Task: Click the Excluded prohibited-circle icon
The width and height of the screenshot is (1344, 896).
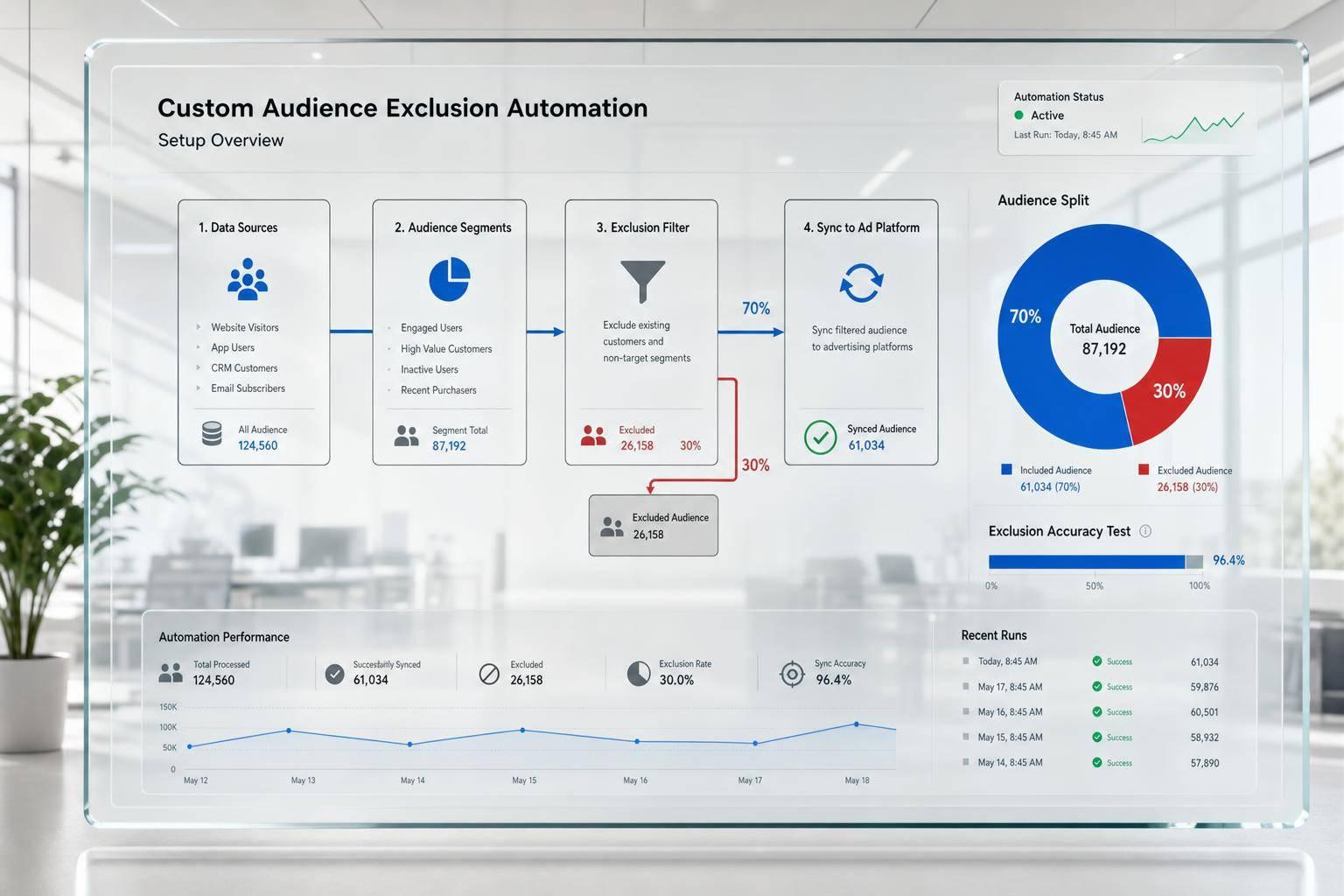Action: [x=489, y=674]
